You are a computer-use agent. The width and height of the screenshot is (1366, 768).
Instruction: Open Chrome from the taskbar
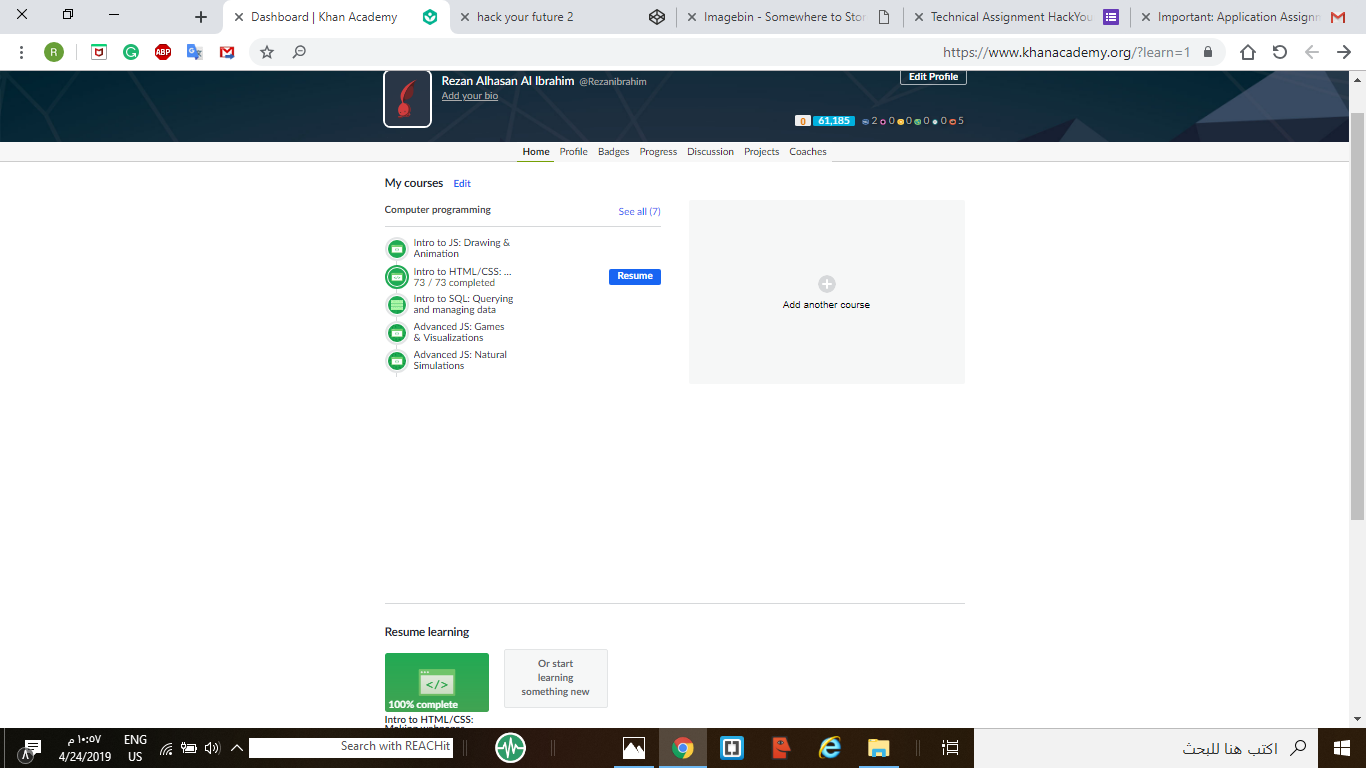pos(683,748)
